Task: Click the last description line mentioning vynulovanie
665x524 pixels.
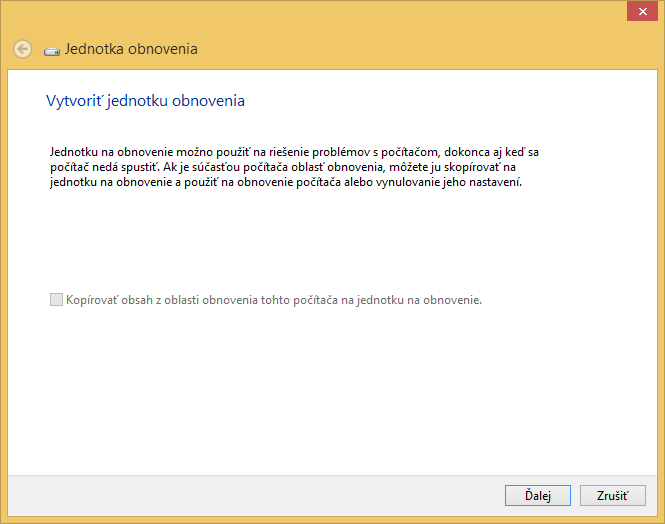Action: tap(285, 183)
